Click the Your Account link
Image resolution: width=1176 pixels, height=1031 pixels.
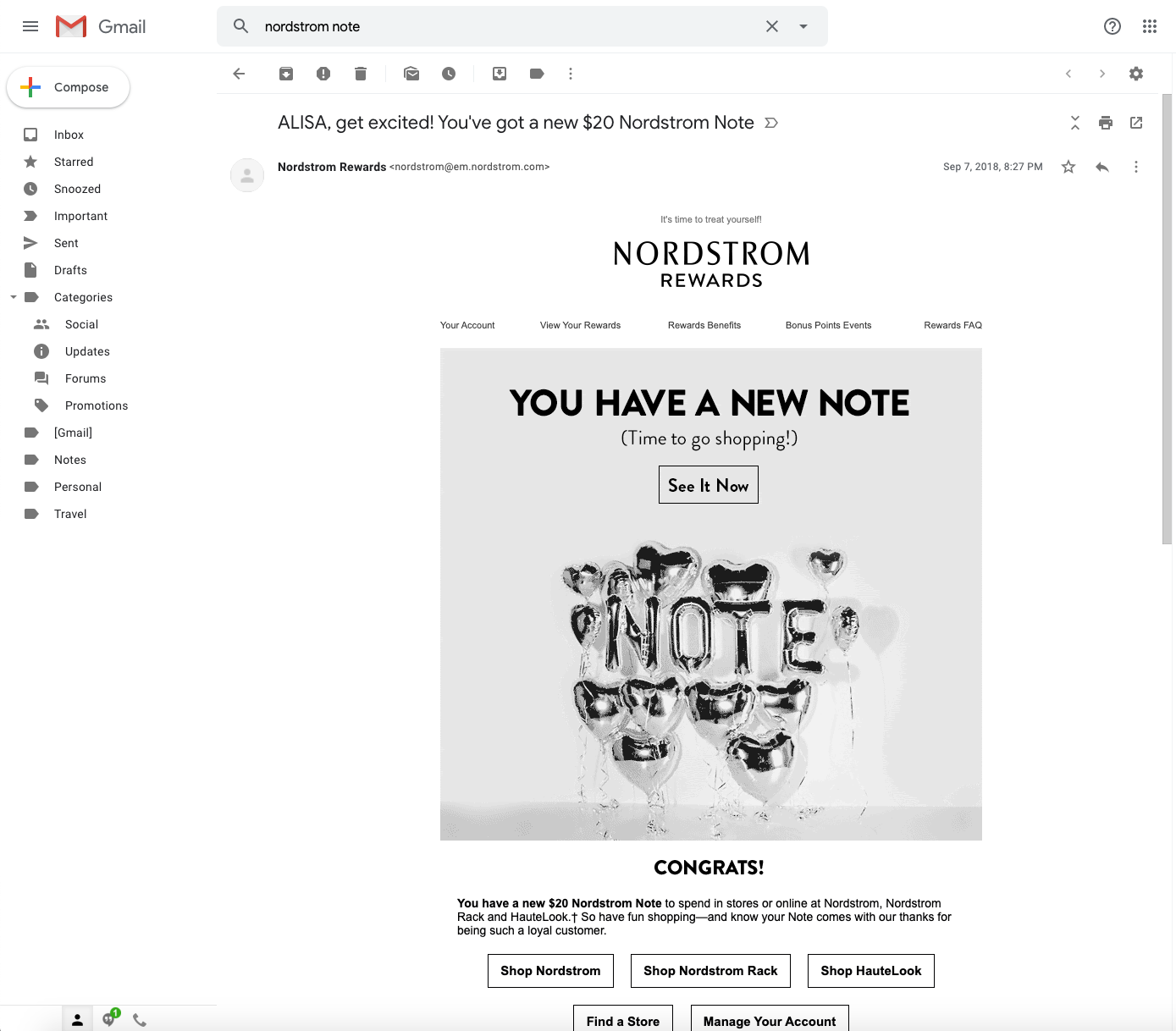(x=467, y=325)
